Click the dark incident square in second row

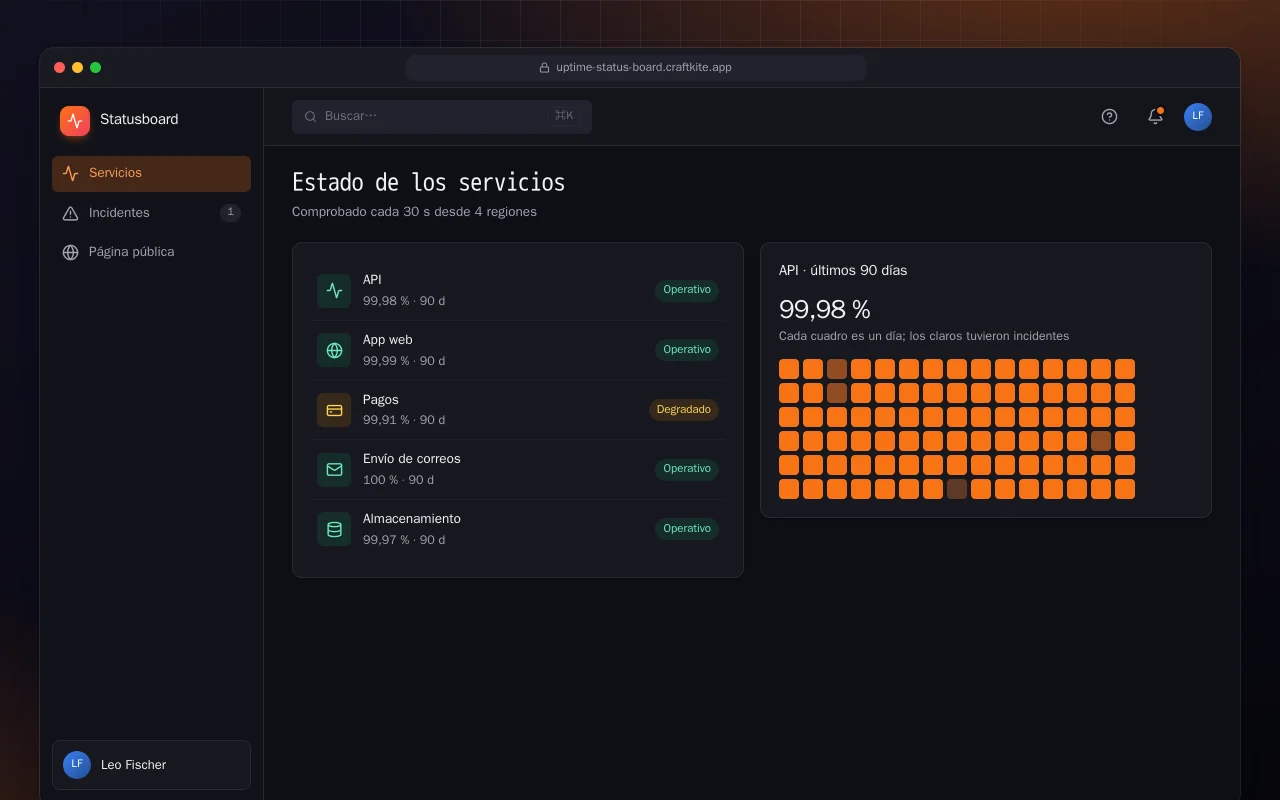837,393
